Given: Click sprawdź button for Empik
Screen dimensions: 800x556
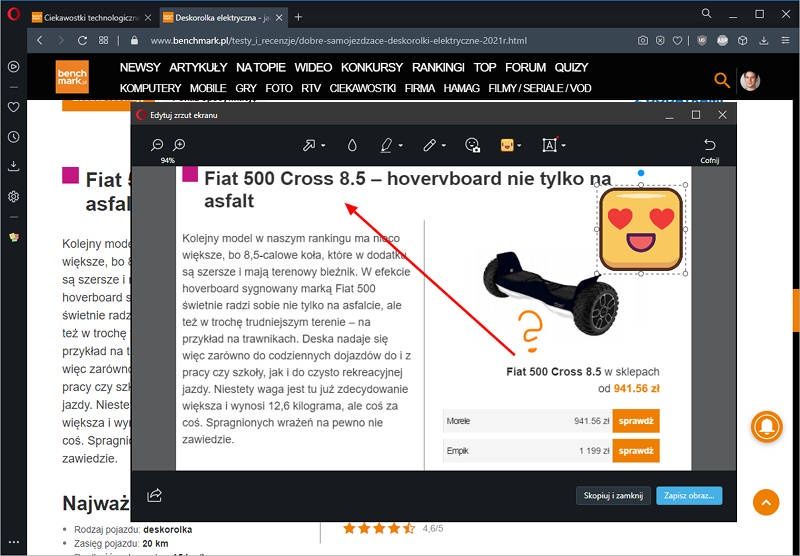Looking at the screenshot, I should [636, 451].
